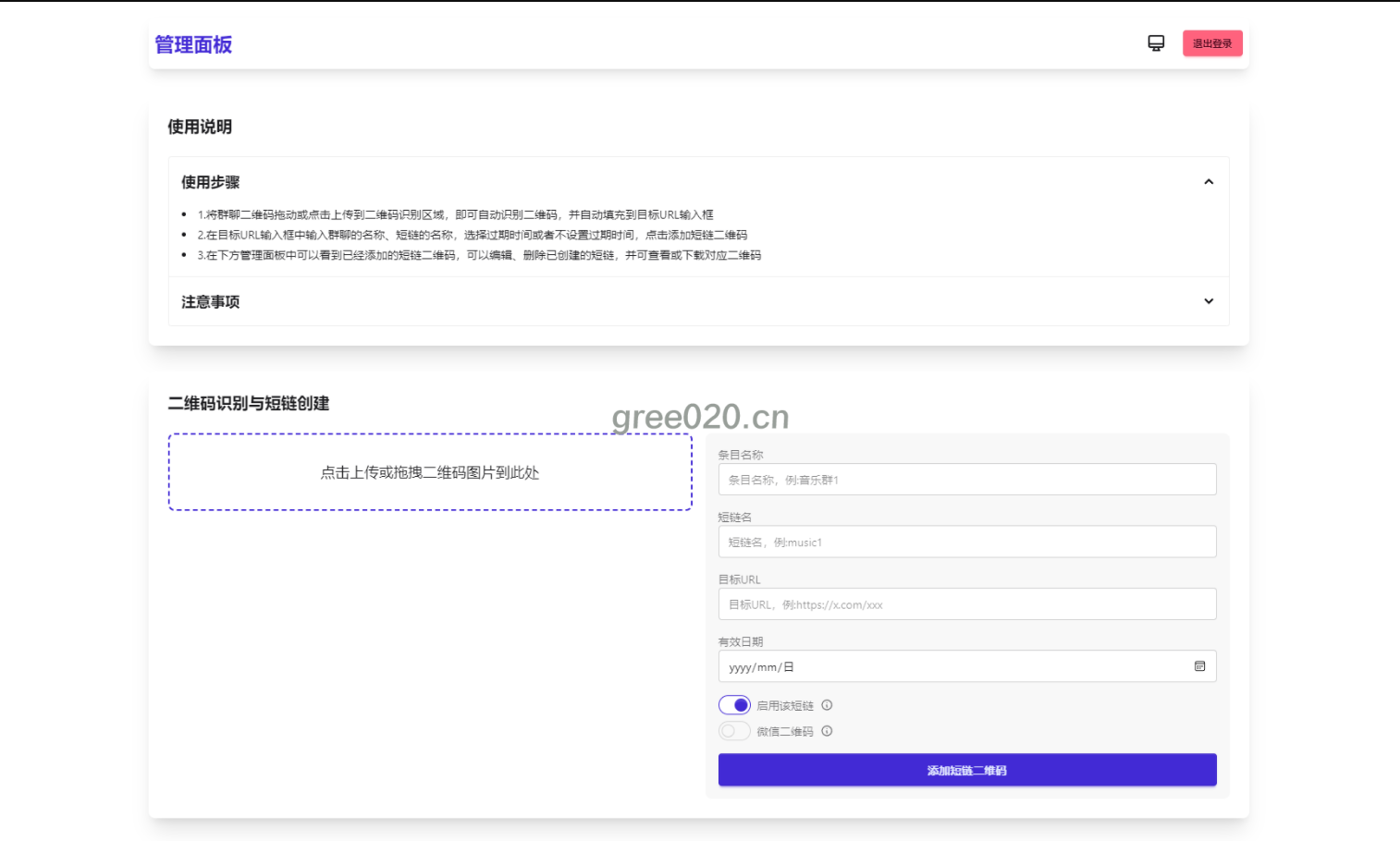Click the 注意事项 section heading text
This screenshot has height=841, width=1400.
point(211,302)
